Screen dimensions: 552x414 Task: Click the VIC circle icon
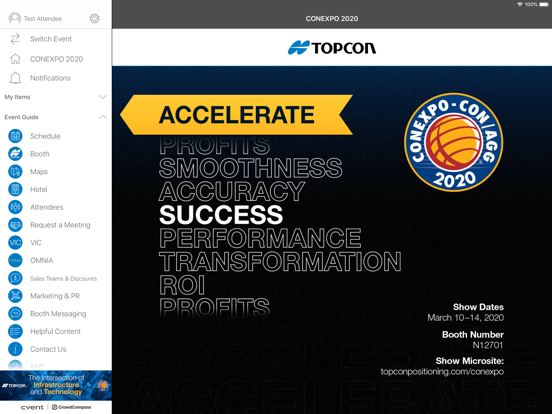tap(15, 243)
